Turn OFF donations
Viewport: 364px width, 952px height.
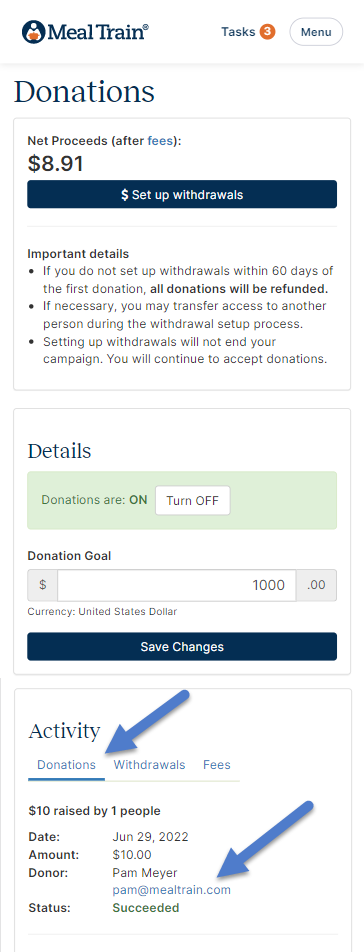(x=193, y=501)
